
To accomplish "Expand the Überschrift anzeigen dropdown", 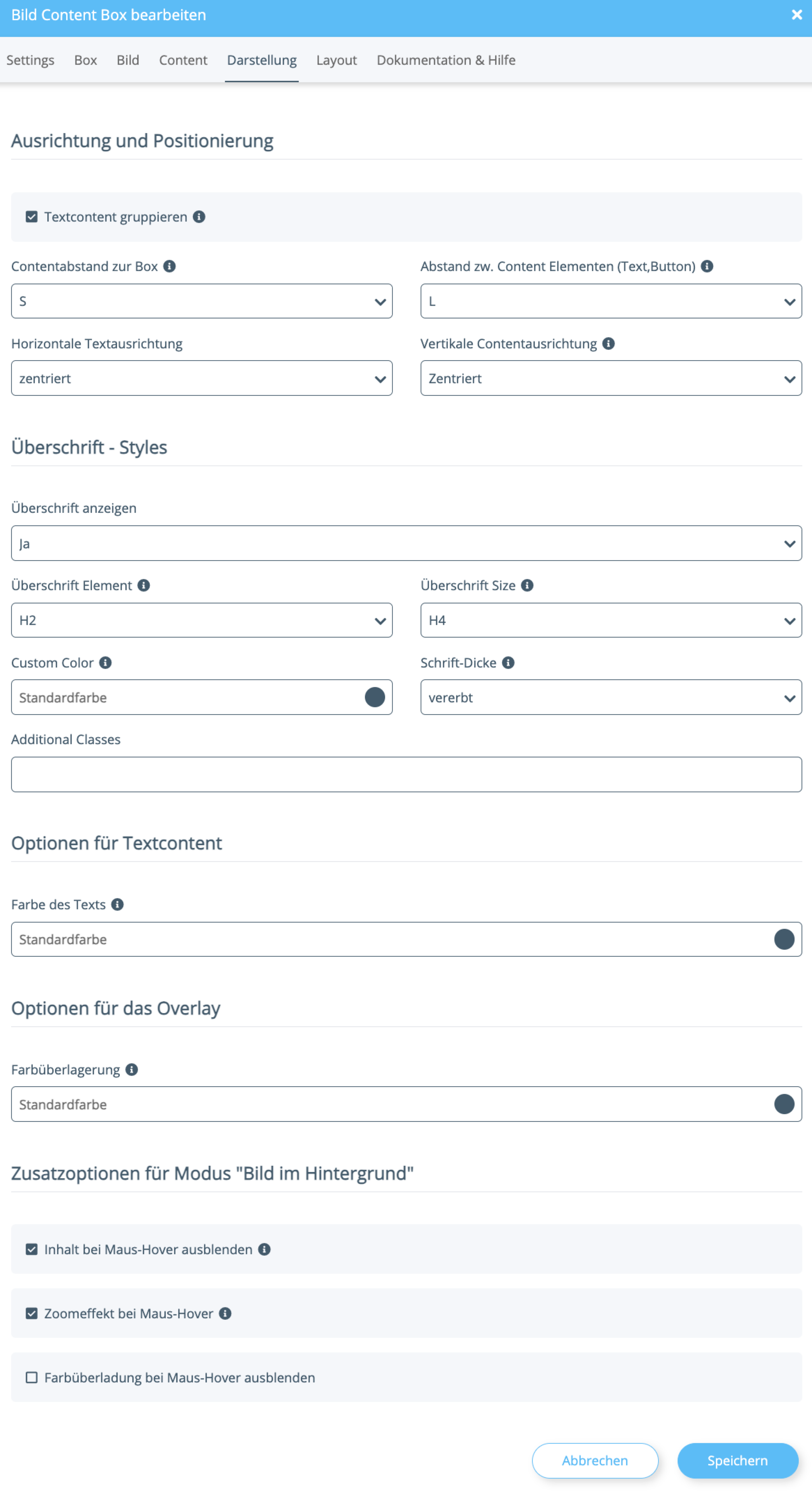I will point(406,543).
